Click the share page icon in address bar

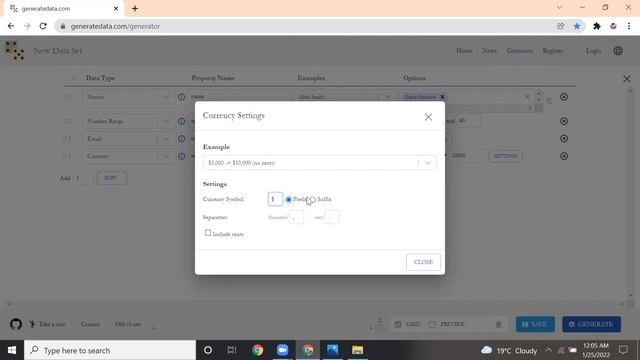tap(560, 26)
